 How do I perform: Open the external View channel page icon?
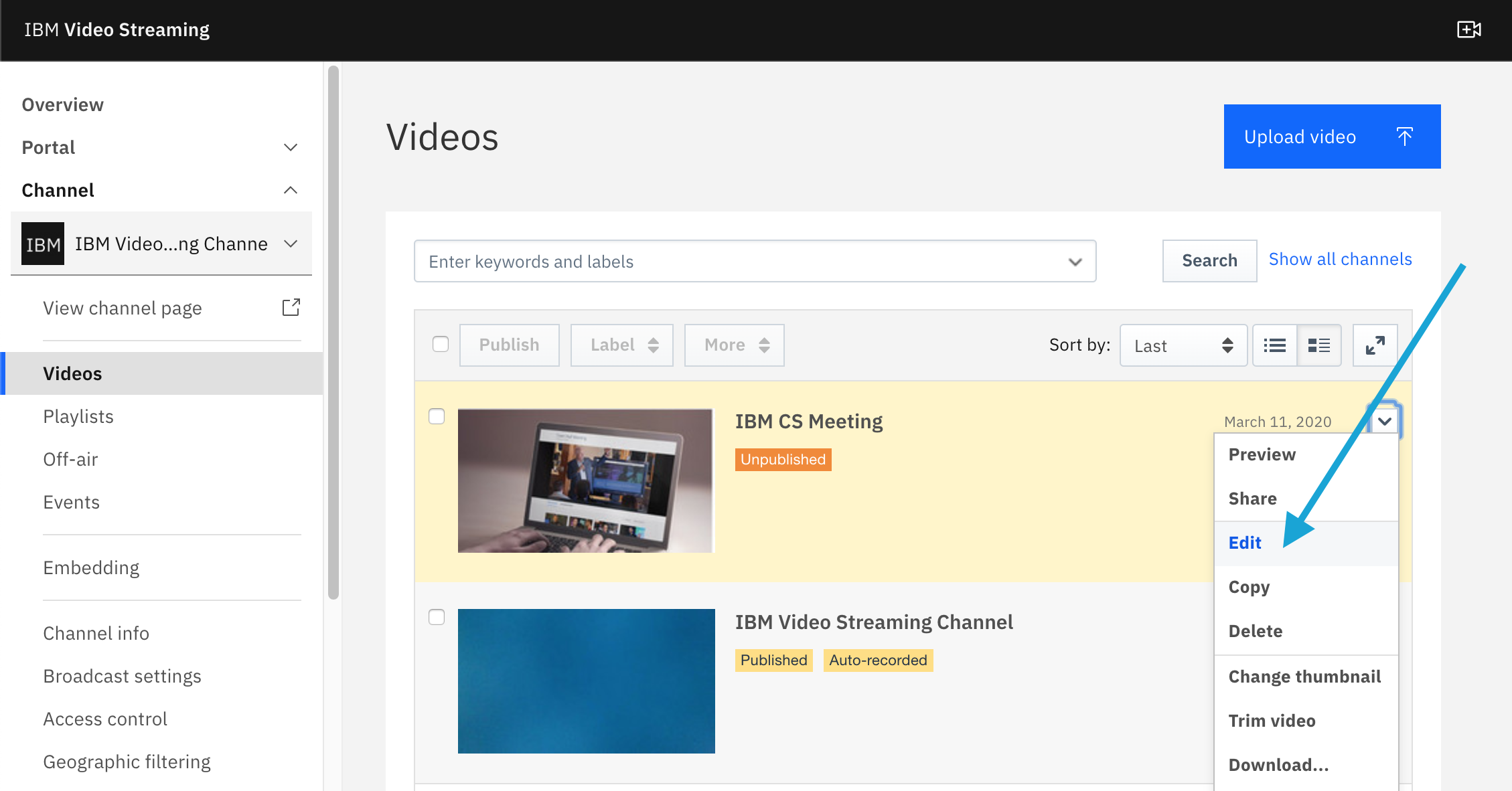(291, 307)
